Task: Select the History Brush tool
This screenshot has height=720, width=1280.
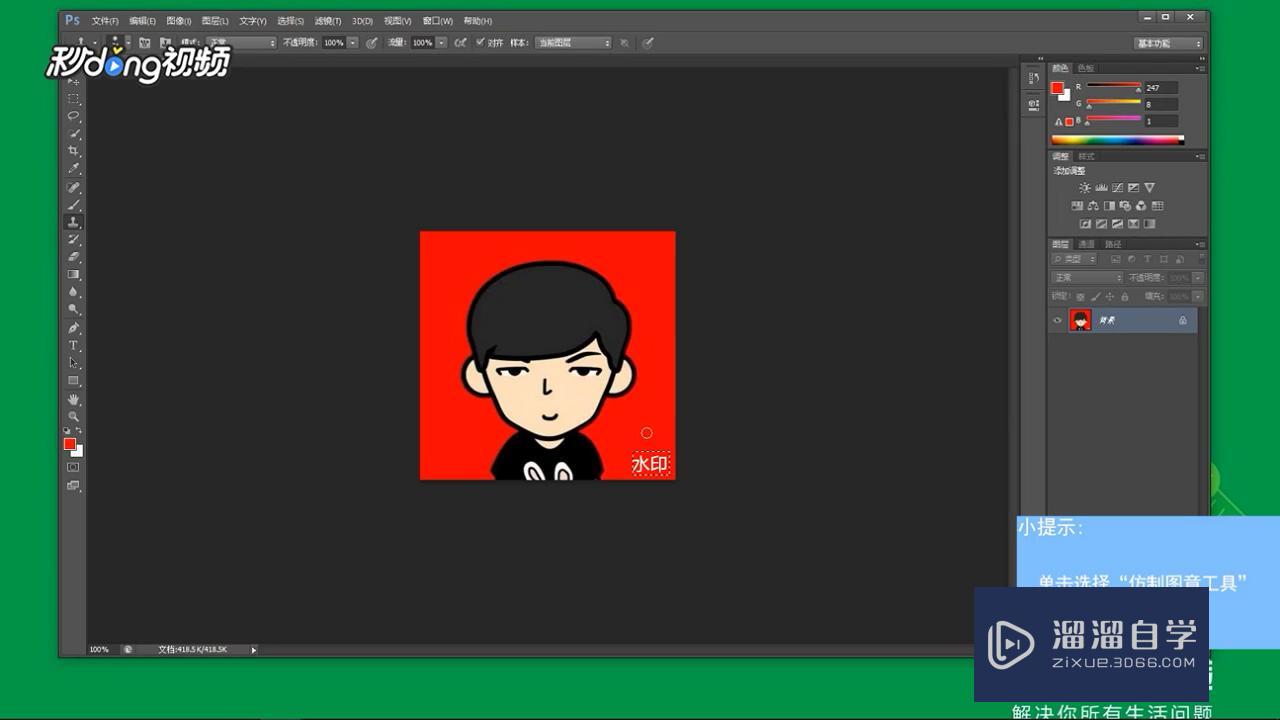Action: (73, 239)
